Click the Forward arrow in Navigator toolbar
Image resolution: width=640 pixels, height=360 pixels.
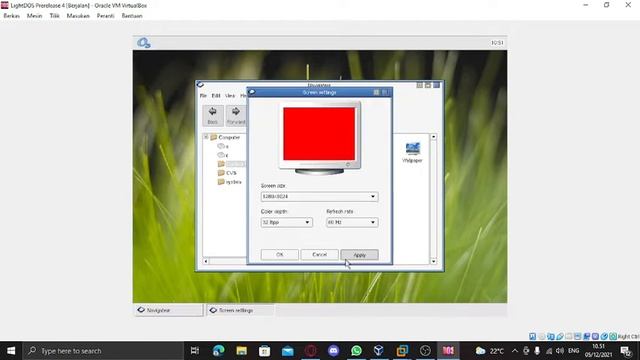pos(236,116)
